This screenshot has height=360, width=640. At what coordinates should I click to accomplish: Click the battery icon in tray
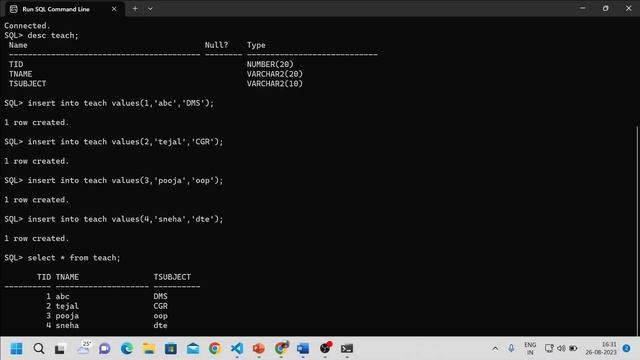tap(573, 349)
